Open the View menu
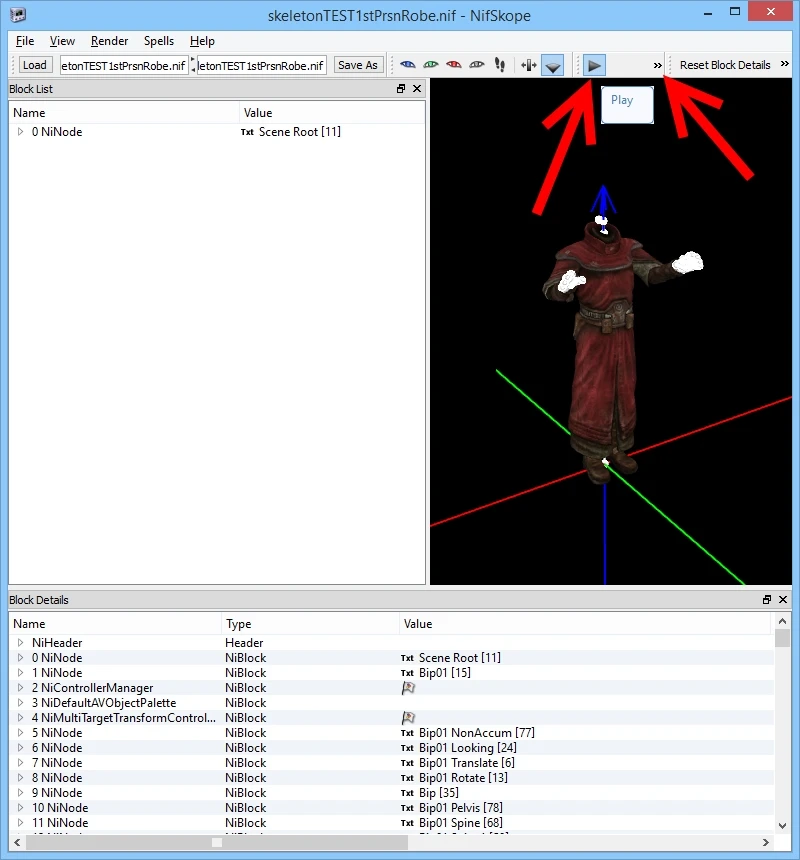Screen dimensions: 800x860 [62, 41]
